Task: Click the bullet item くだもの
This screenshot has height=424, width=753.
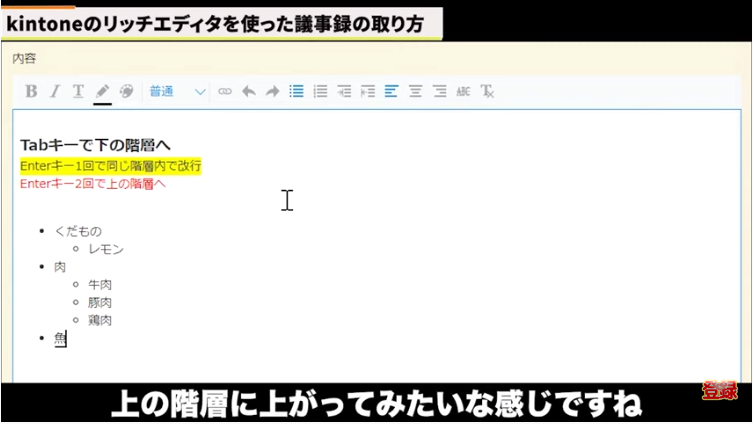Action: click(78, 231)
